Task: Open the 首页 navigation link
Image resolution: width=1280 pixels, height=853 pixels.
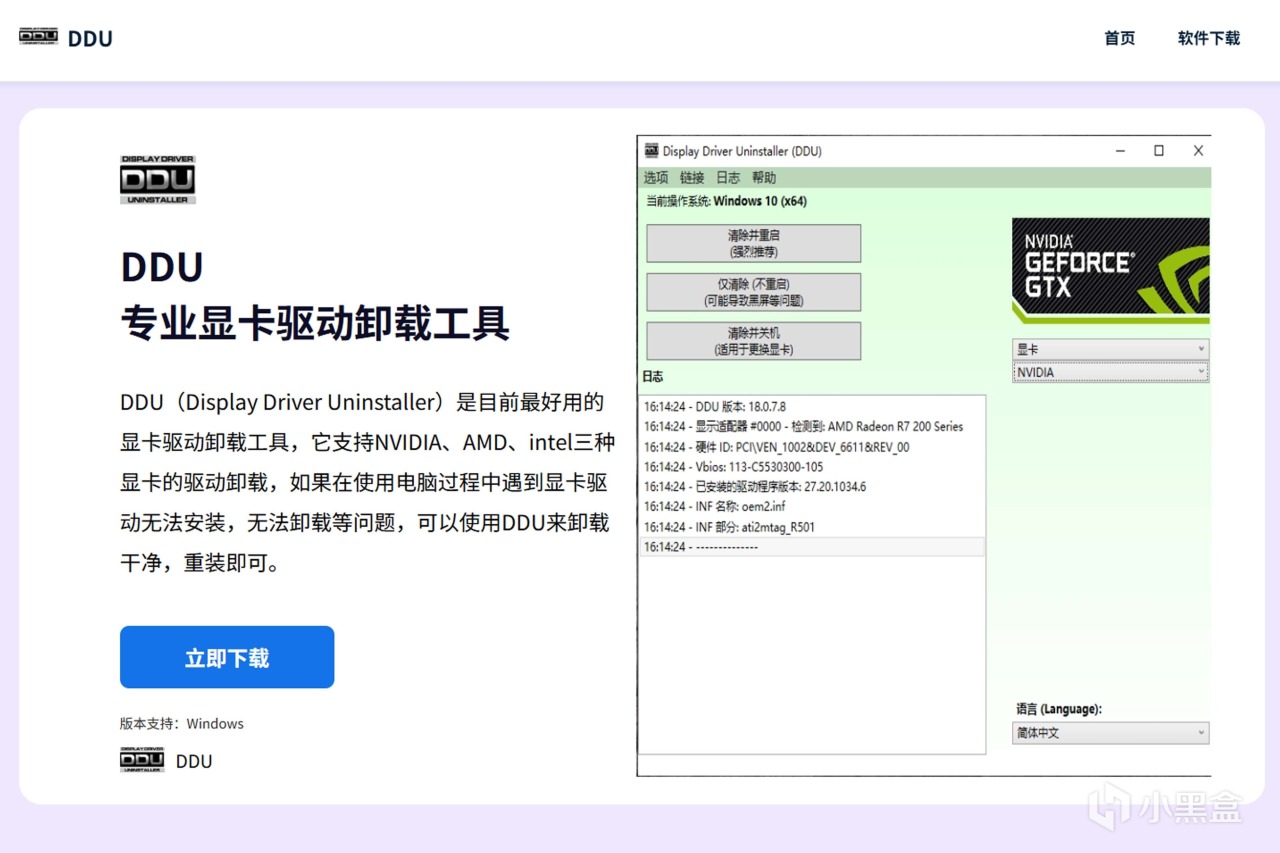Action: (x=1120, y=38)
